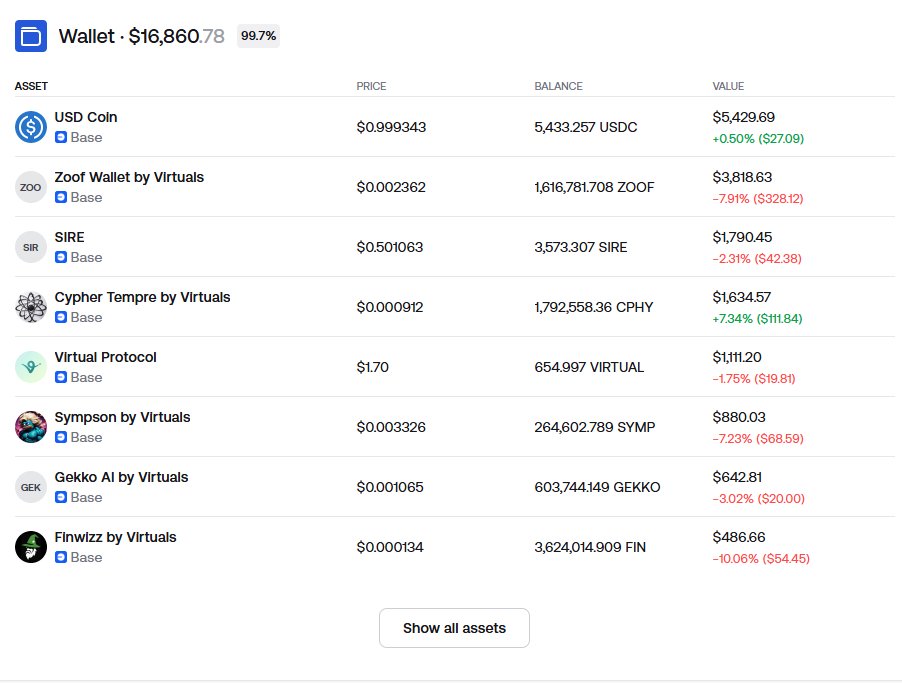Click balance 3,624,014.909 FIN
This screenshot has width=902, height=683.
(x=590, y=547)
